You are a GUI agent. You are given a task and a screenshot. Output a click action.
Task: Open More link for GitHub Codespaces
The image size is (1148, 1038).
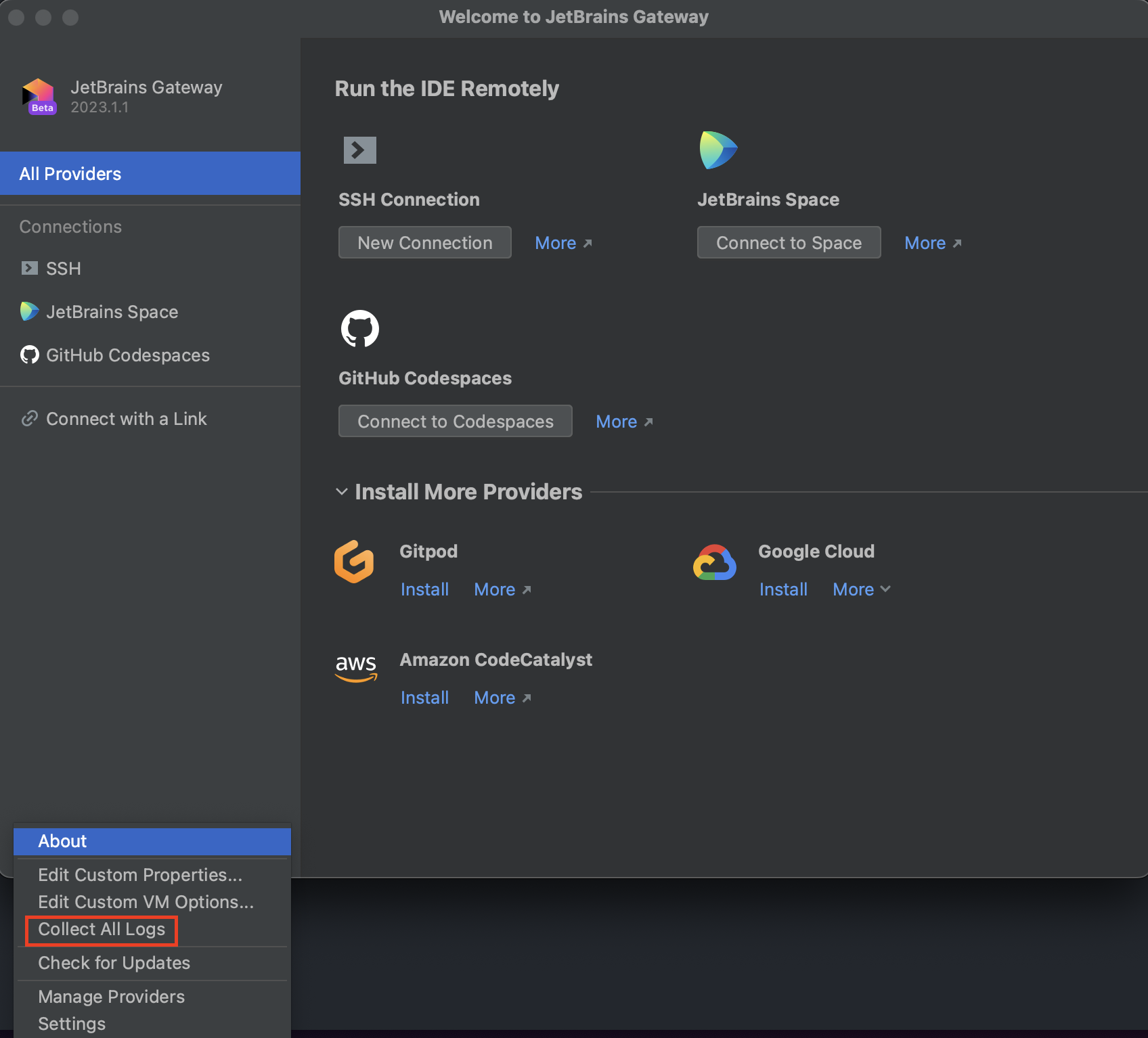pos(624,422)
